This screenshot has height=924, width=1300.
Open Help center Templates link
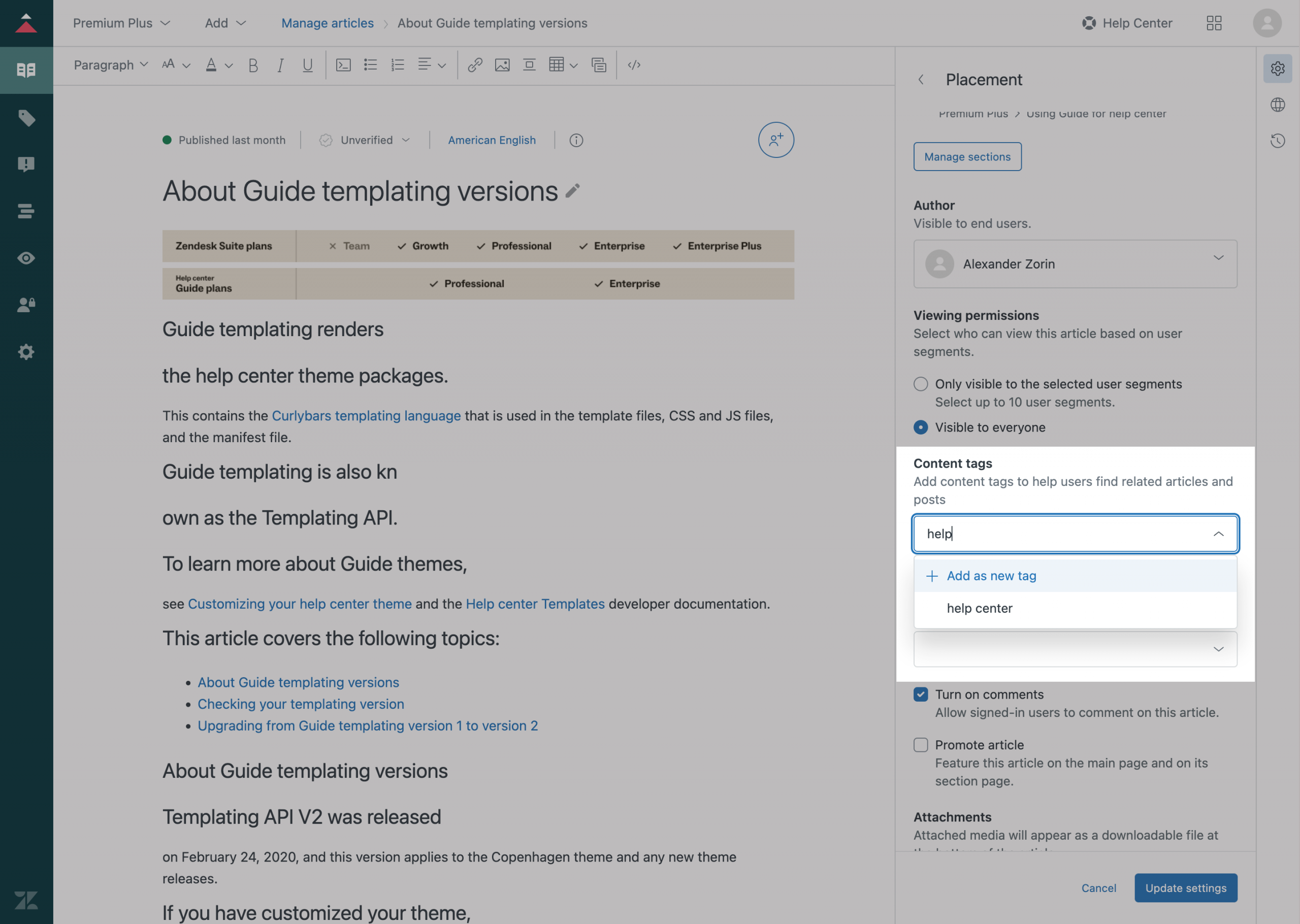pyautogui.click(x=535, y=604)
